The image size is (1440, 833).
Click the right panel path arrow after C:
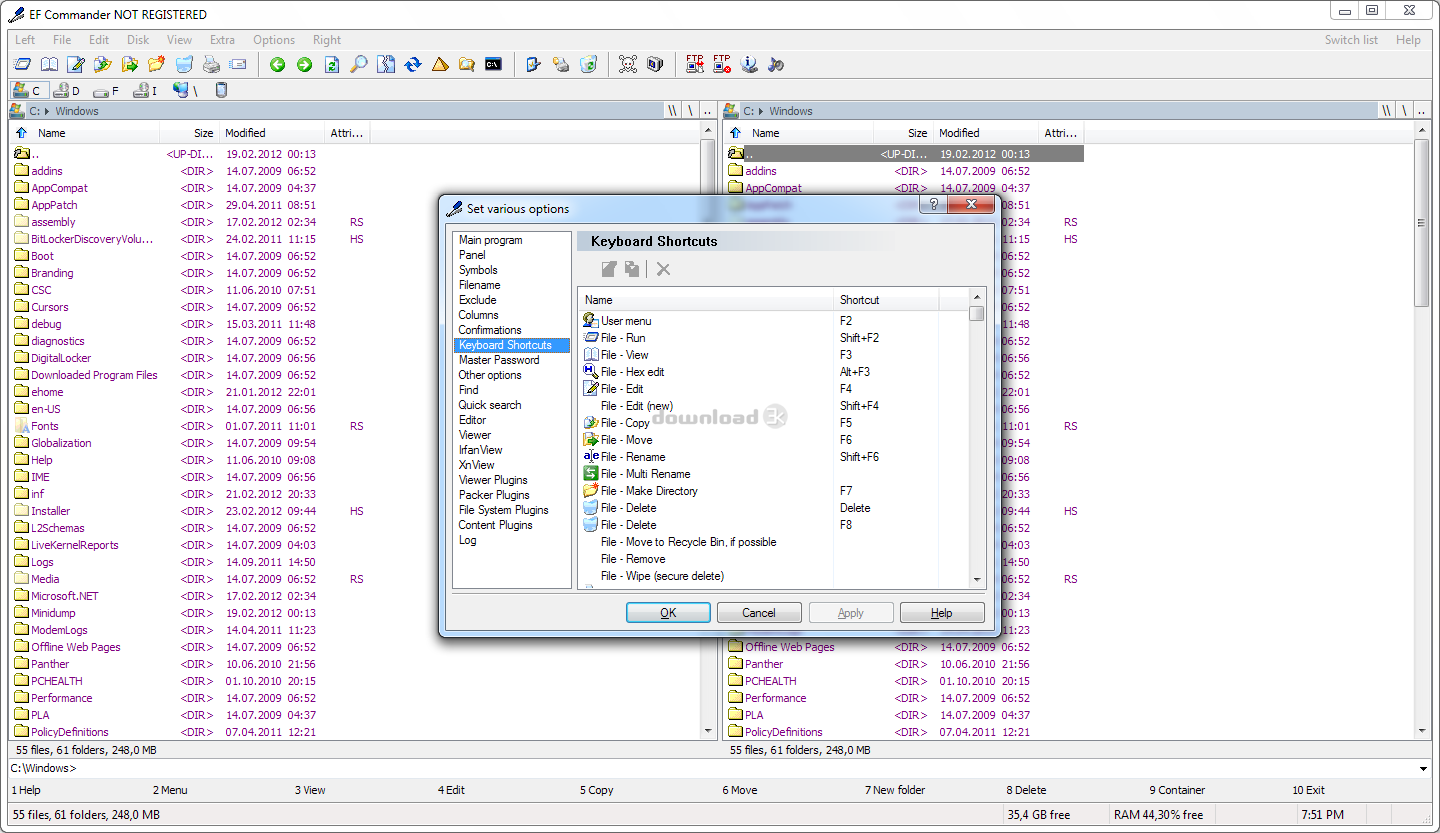tap(761, 111)
